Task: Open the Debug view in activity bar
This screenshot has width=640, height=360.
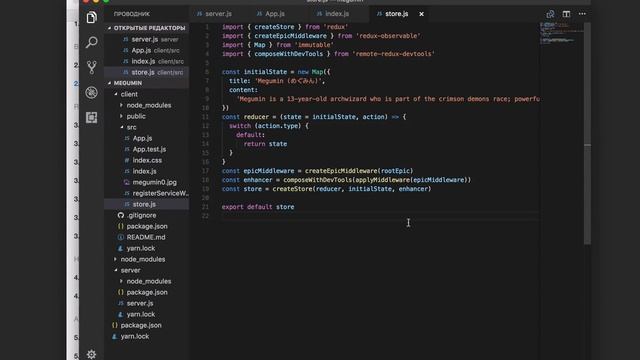Action: pos(91,93)
